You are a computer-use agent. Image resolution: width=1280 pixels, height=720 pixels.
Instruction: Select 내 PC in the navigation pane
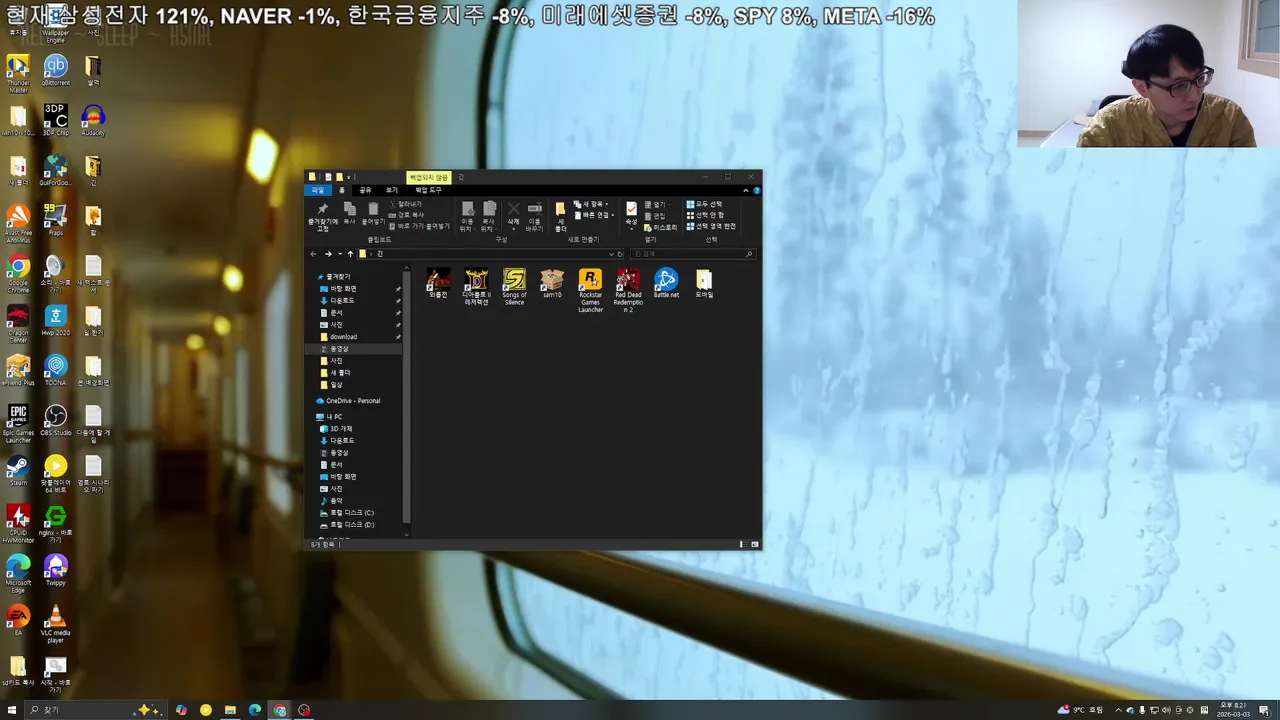[330, 417]
